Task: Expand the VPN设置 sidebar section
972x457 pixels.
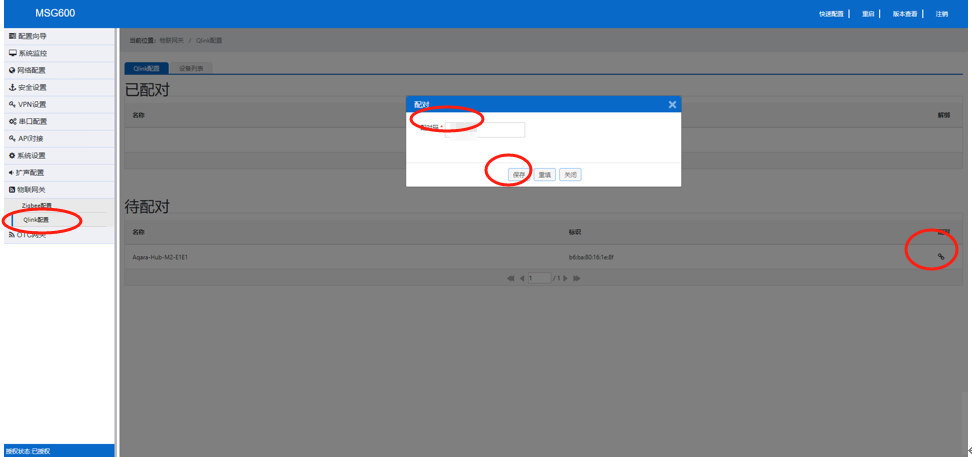Action: tap(32, 104)
